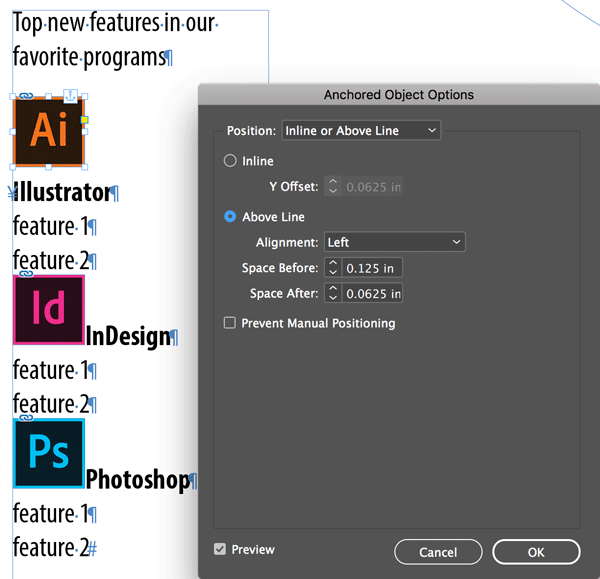Image resolution: width=600 pixels, height=579 pixels.
Task: Click the yellow square handle on the Ai frame
Action: [x=85, y=120]
